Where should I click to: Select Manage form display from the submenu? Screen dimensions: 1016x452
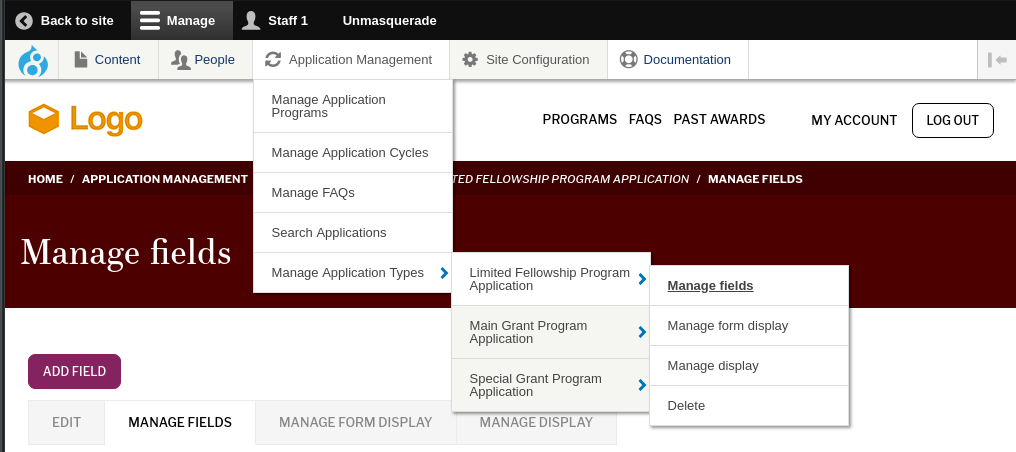point(727,326)
